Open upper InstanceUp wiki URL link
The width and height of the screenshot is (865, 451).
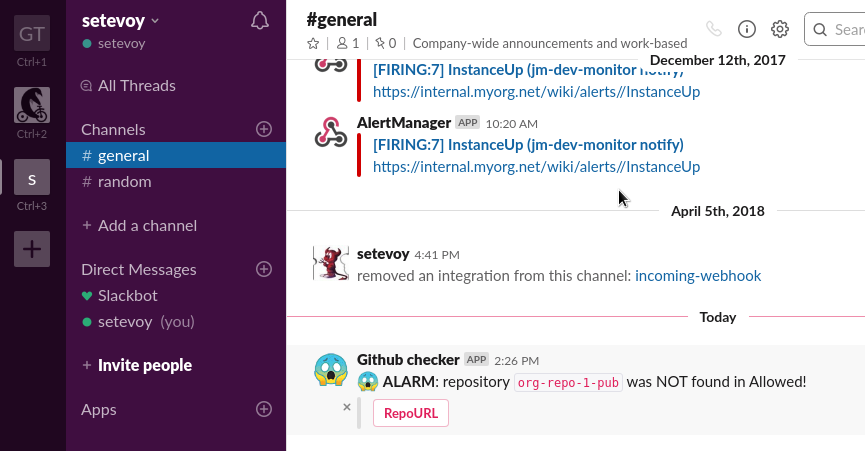pos(536,92)
